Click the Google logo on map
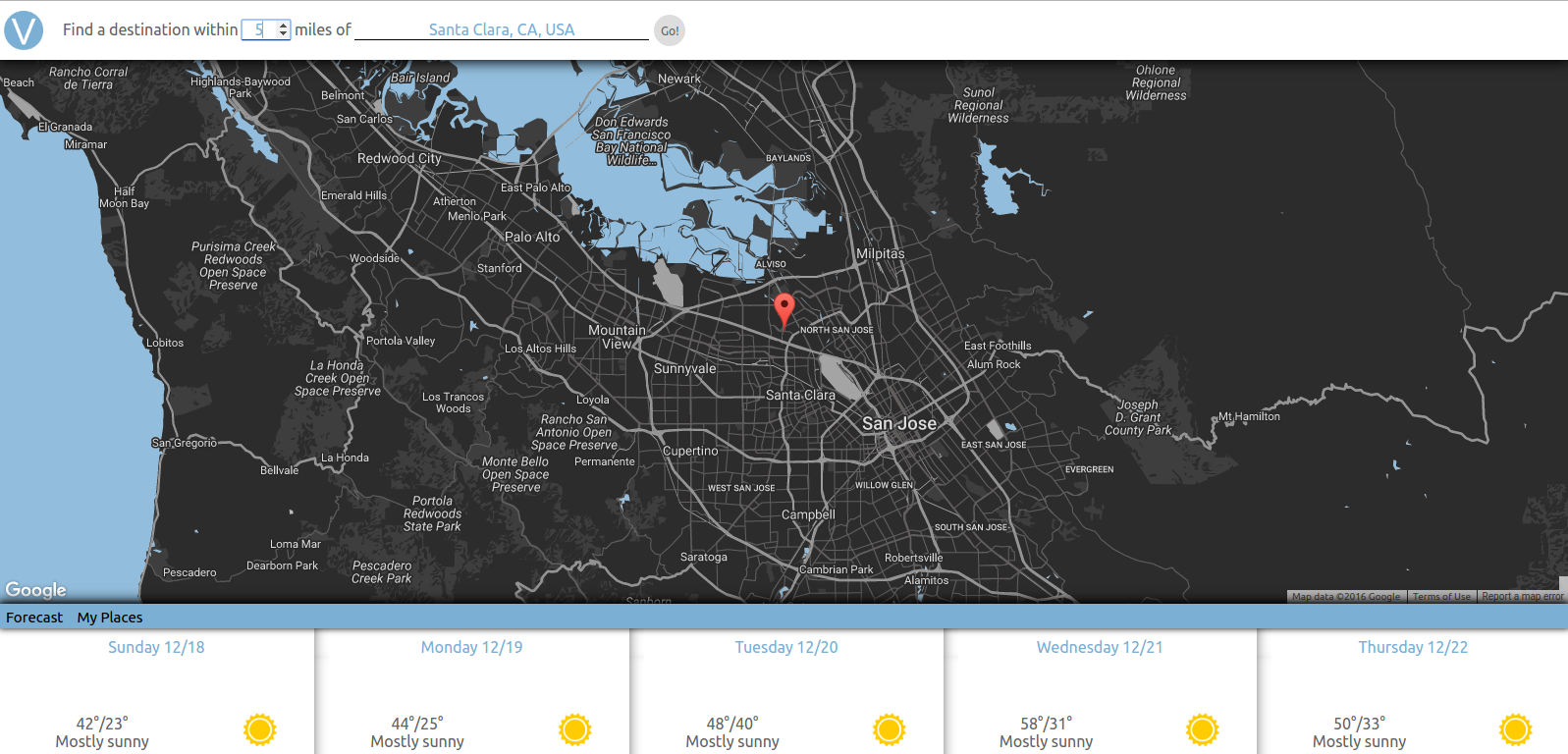Image resolution: width=1568 pixels, height=754 pixels. (36, 589)
